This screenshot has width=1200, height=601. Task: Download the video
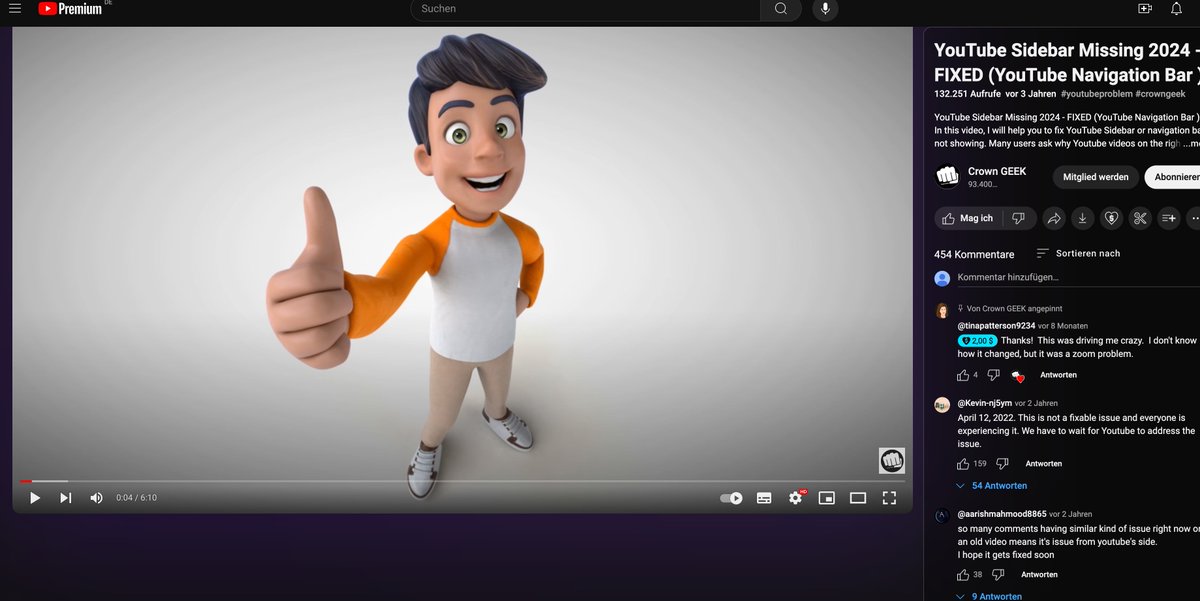coord(1082,218)
